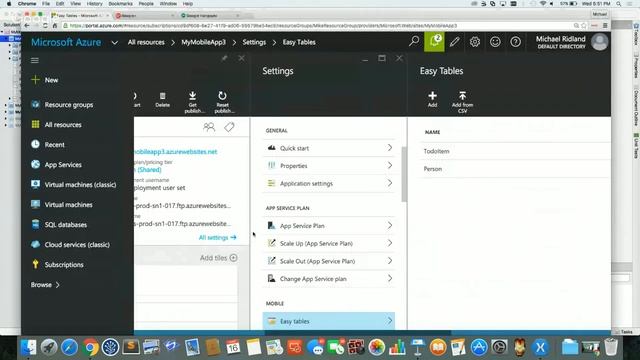
Task: Click the browser back arrow
Action: coord(27,25)
